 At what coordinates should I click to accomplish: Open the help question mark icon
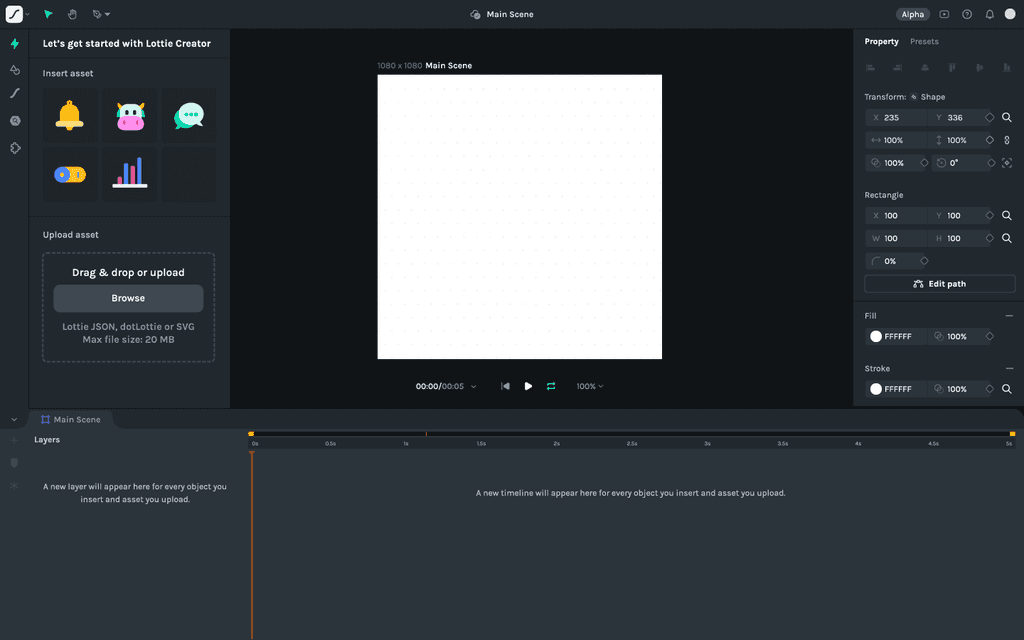point(967,14)
